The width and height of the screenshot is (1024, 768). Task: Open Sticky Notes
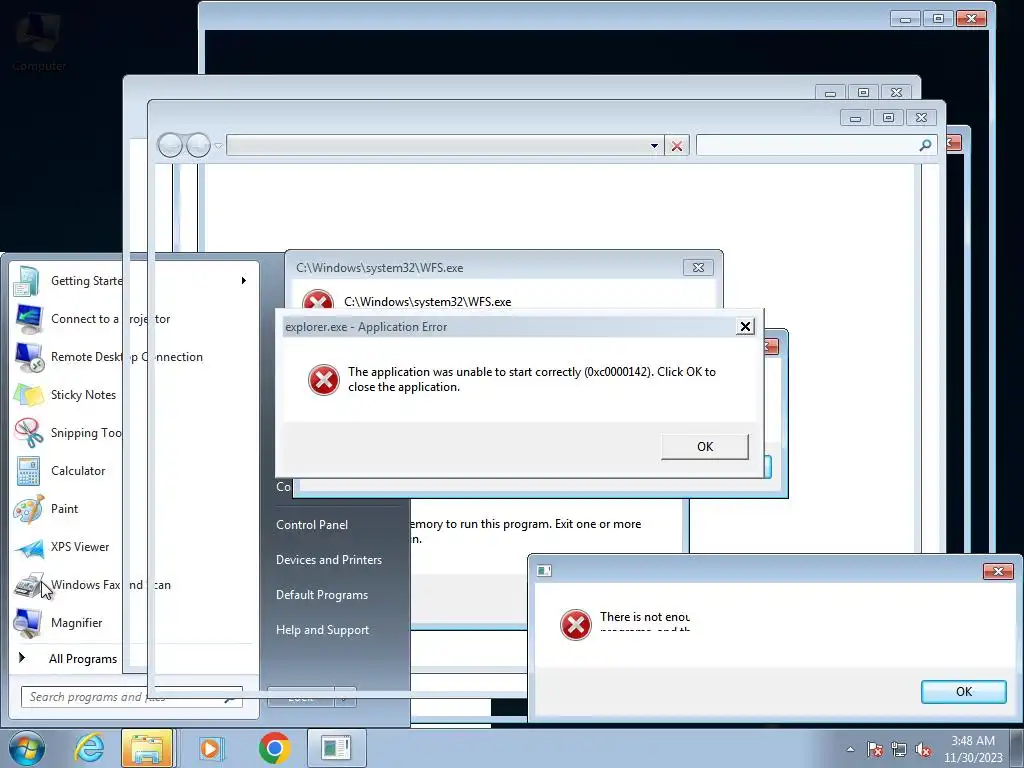[x=83, y=394]
